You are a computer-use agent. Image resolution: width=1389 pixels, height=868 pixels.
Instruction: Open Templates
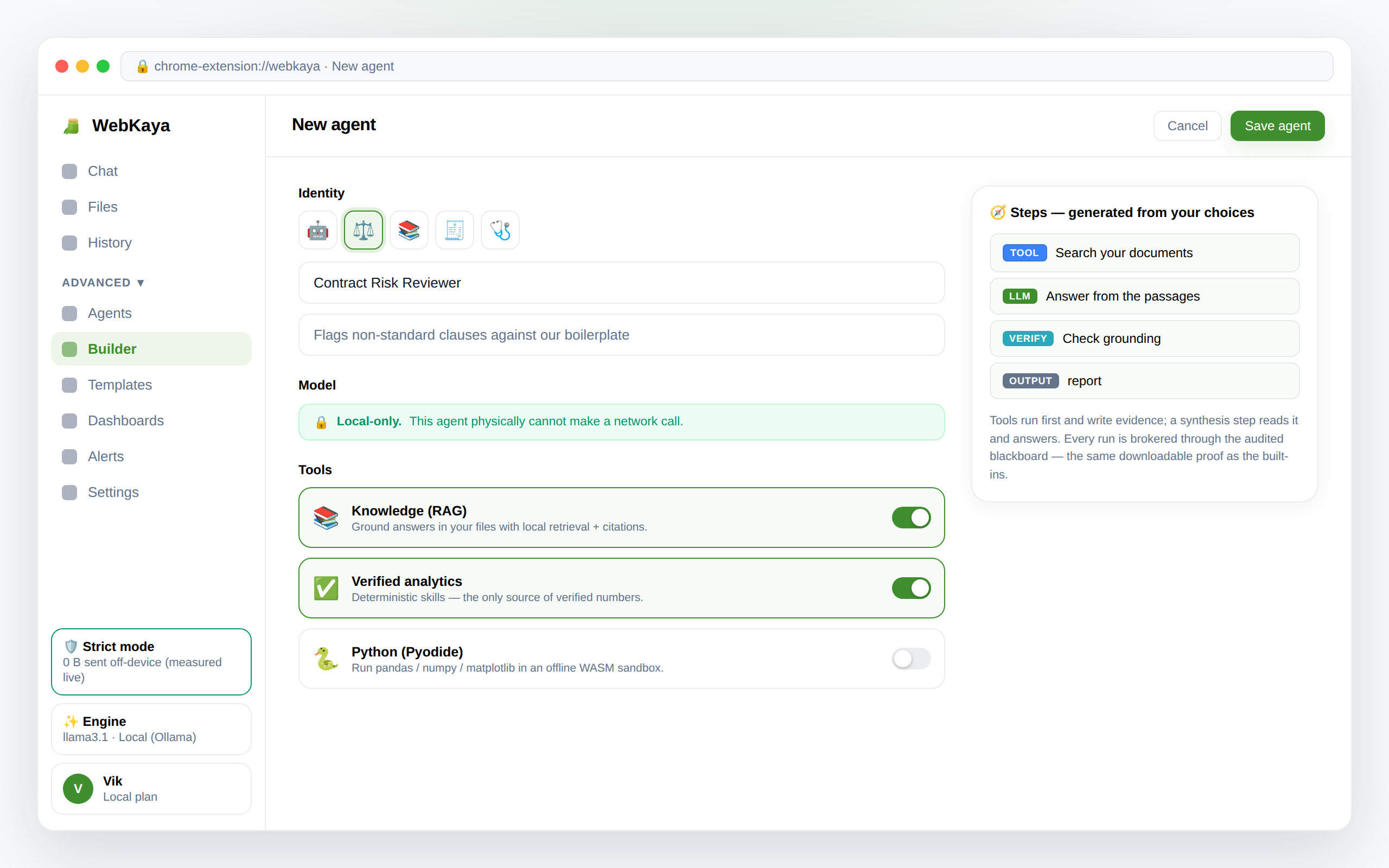151,385
